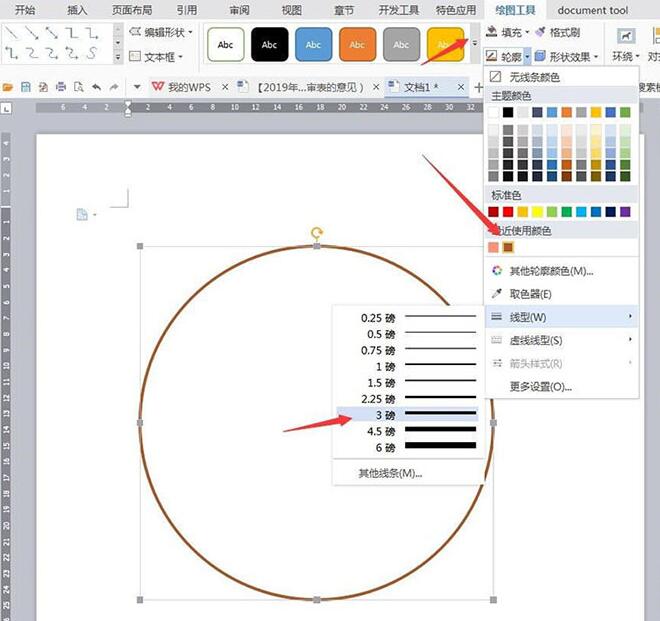Click the Shape Effects (形状效果) icon
This screenshot has height=621, width=660.
click(540, 56)
